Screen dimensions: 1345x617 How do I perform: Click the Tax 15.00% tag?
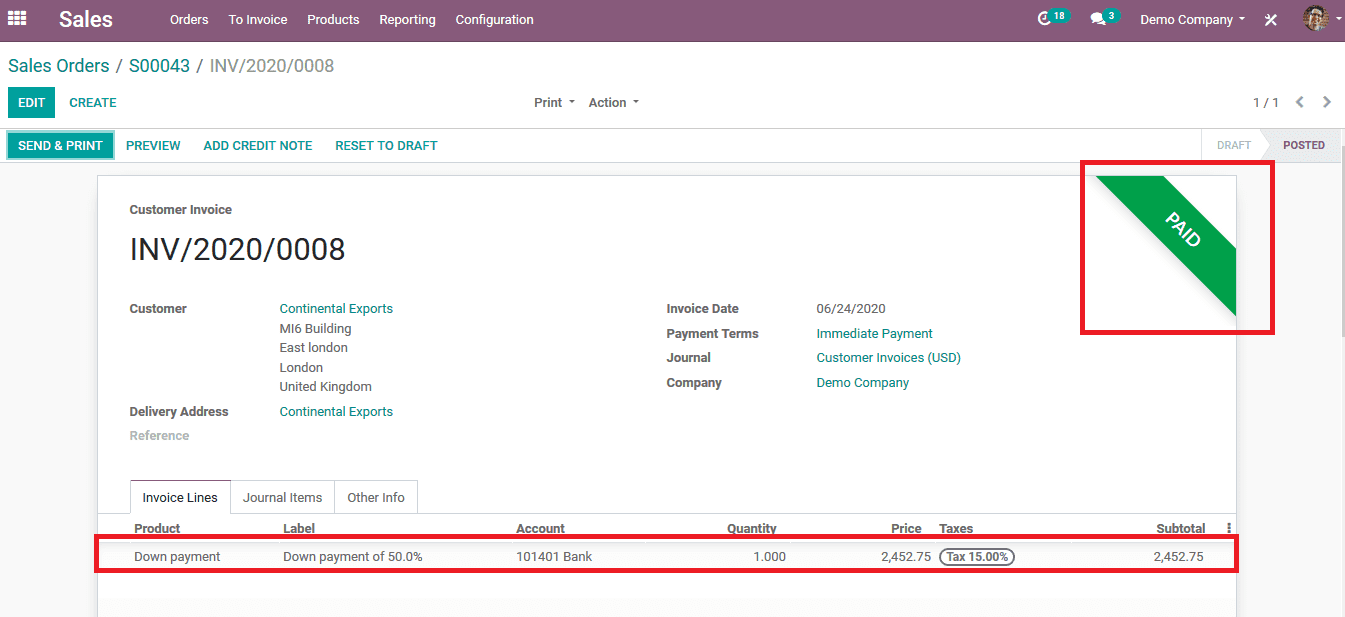pyautogui.click(x=977, y=557)
